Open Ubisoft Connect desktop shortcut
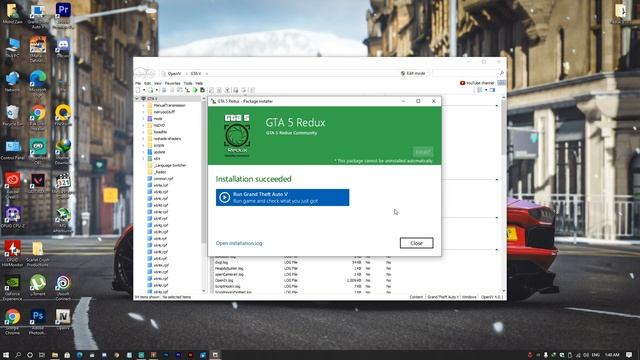Viewport: 640px width, 360px height. 63,288
